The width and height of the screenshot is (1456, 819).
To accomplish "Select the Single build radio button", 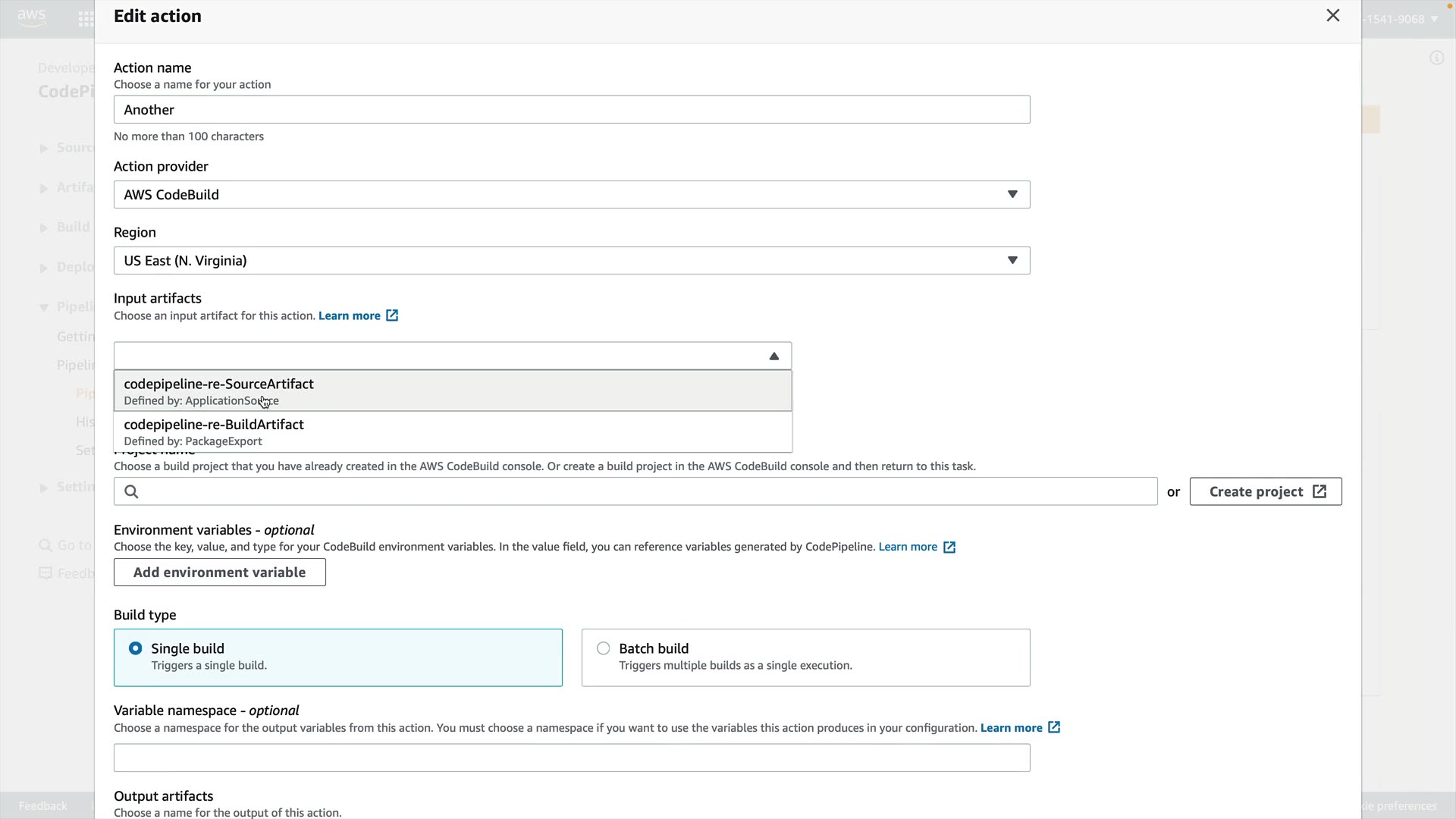I will click(136, 648).
